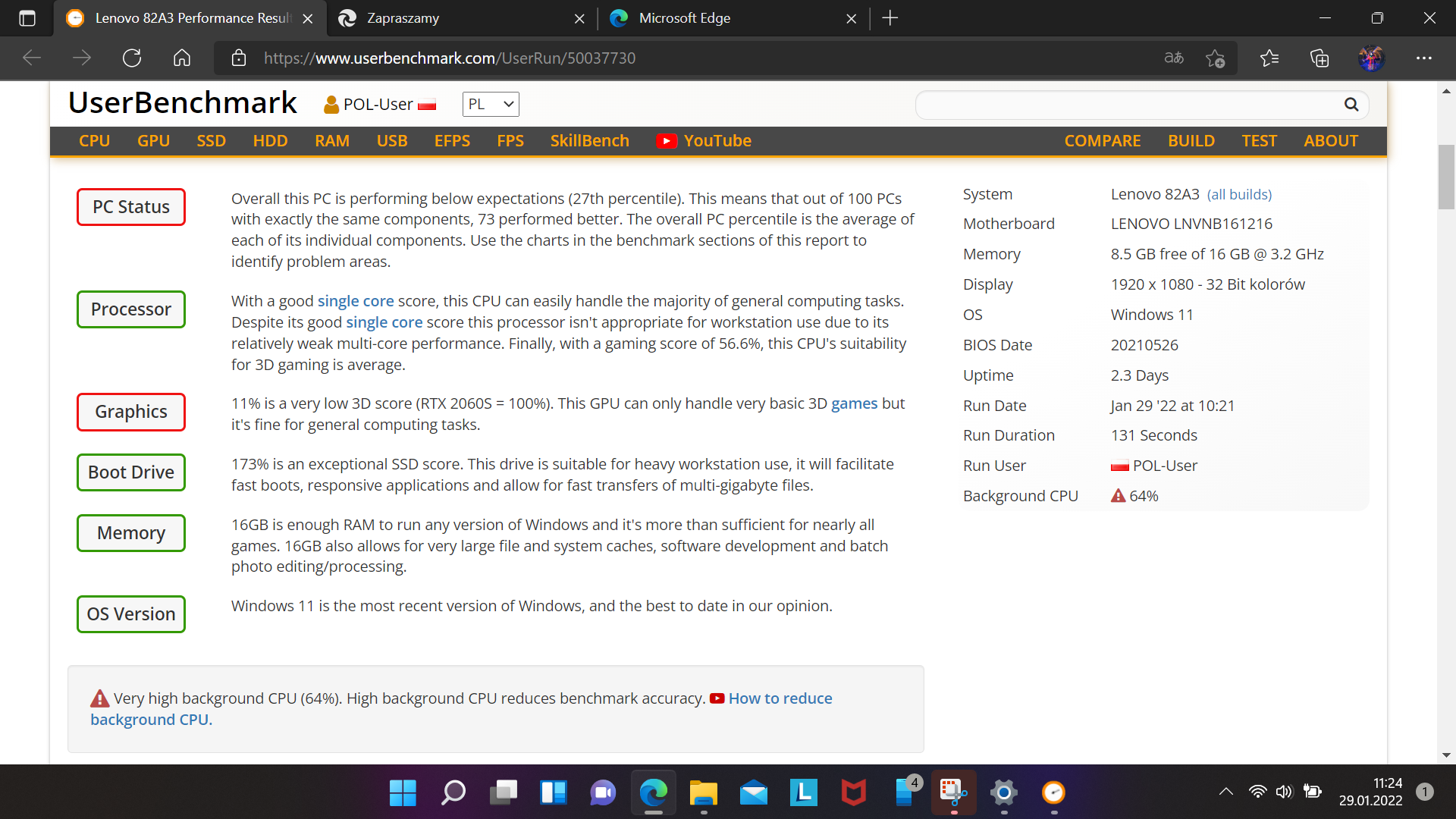
Task: Open the Collections icon
Action: click(x=1319, y=58)
